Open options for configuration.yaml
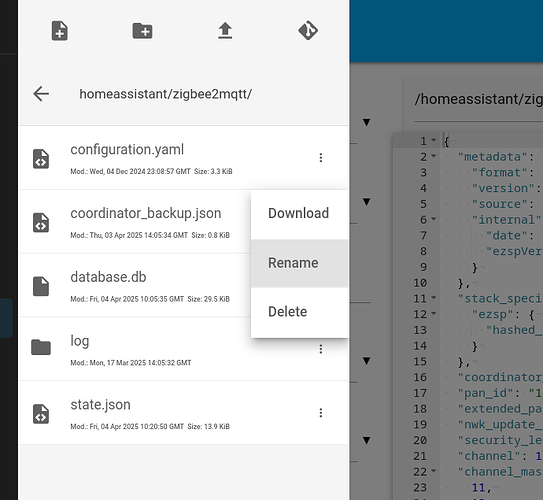Screen dimensions: 543x500 [321, 158]
